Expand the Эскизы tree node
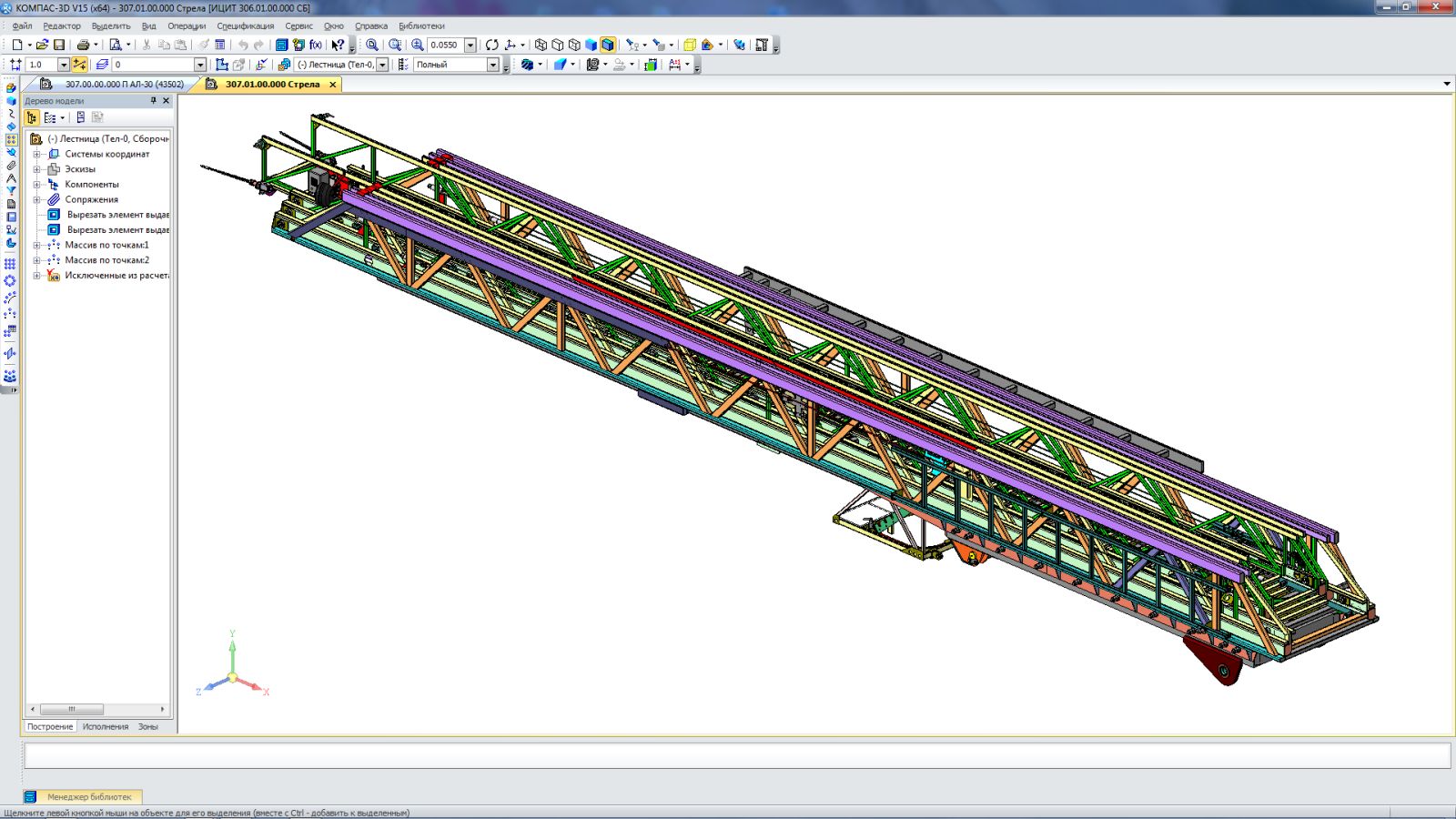This screenshot has width=1456, height=819. [x=37, y=169]
